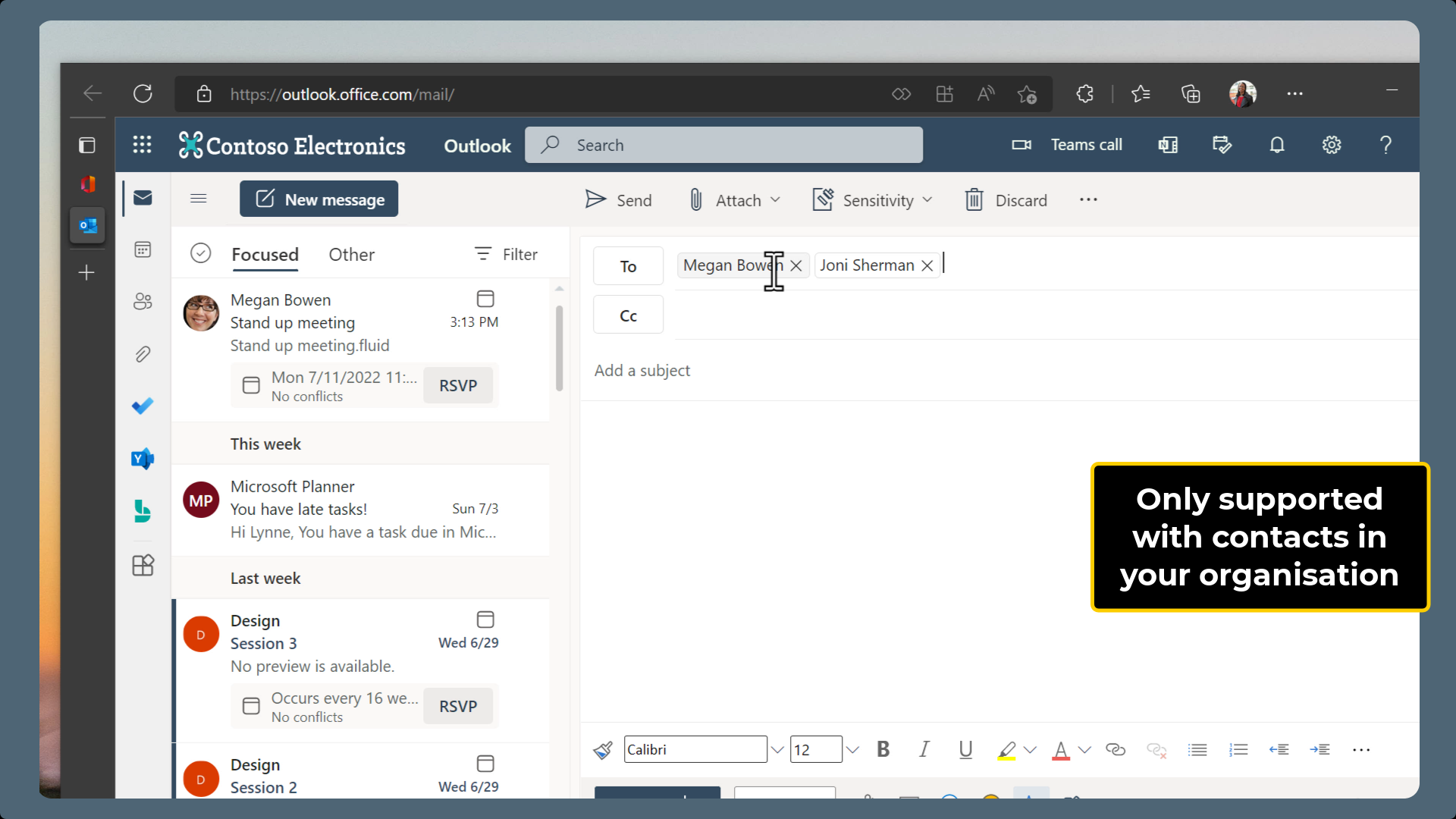Expand the font size dropdown
This screenshot has height=819, width=1456.
tap(852, 749)
